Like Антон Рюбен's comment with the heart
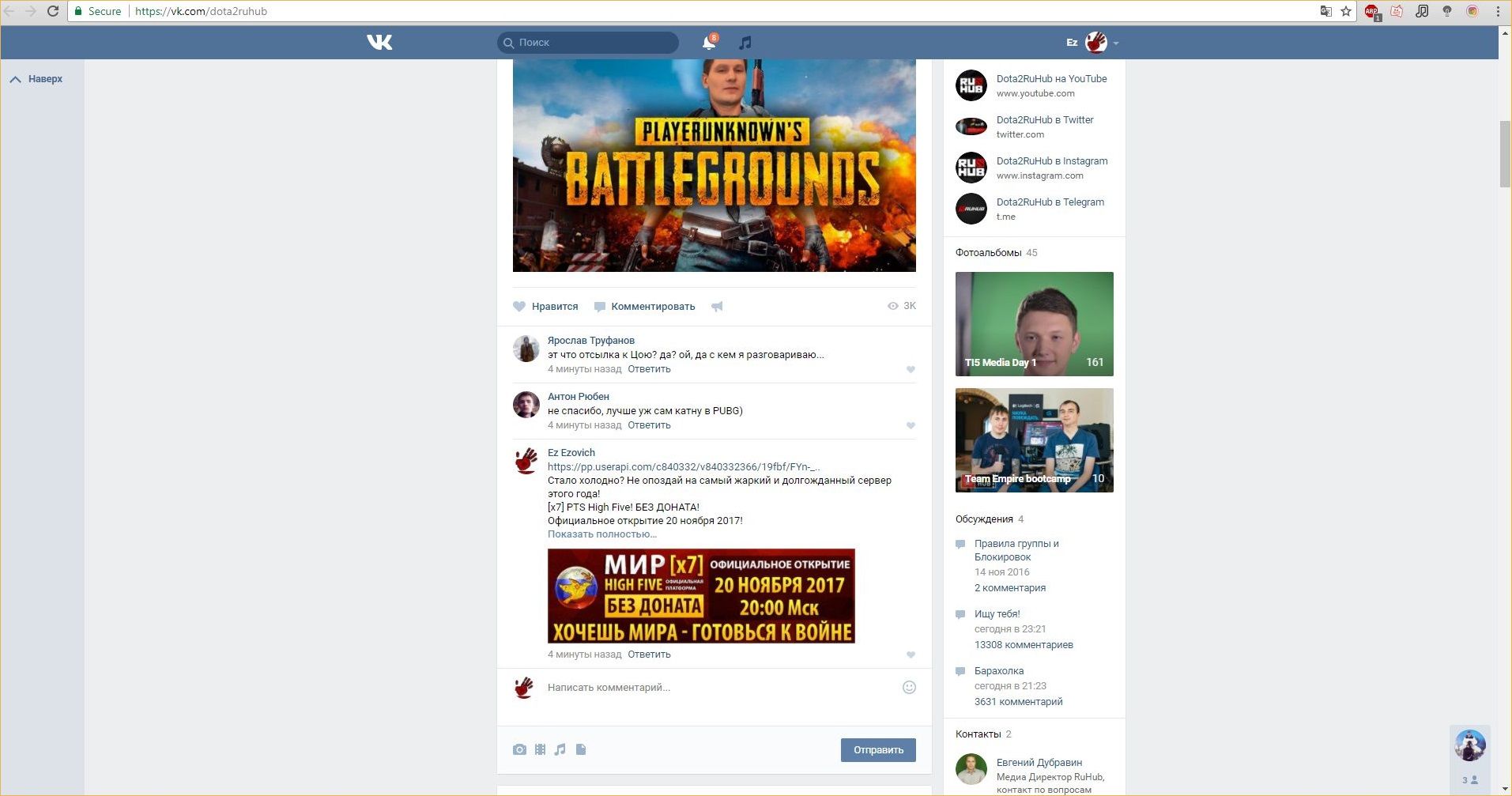 click(x=911, y=425)
